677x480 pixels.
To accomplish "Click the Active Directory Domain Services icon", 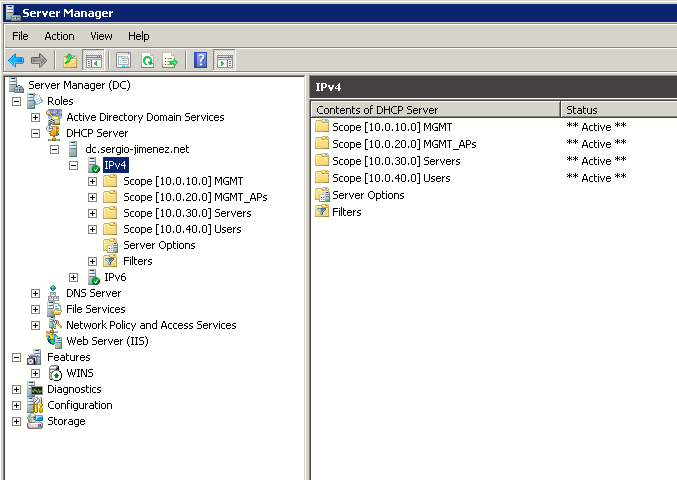I will coord(54,117).
